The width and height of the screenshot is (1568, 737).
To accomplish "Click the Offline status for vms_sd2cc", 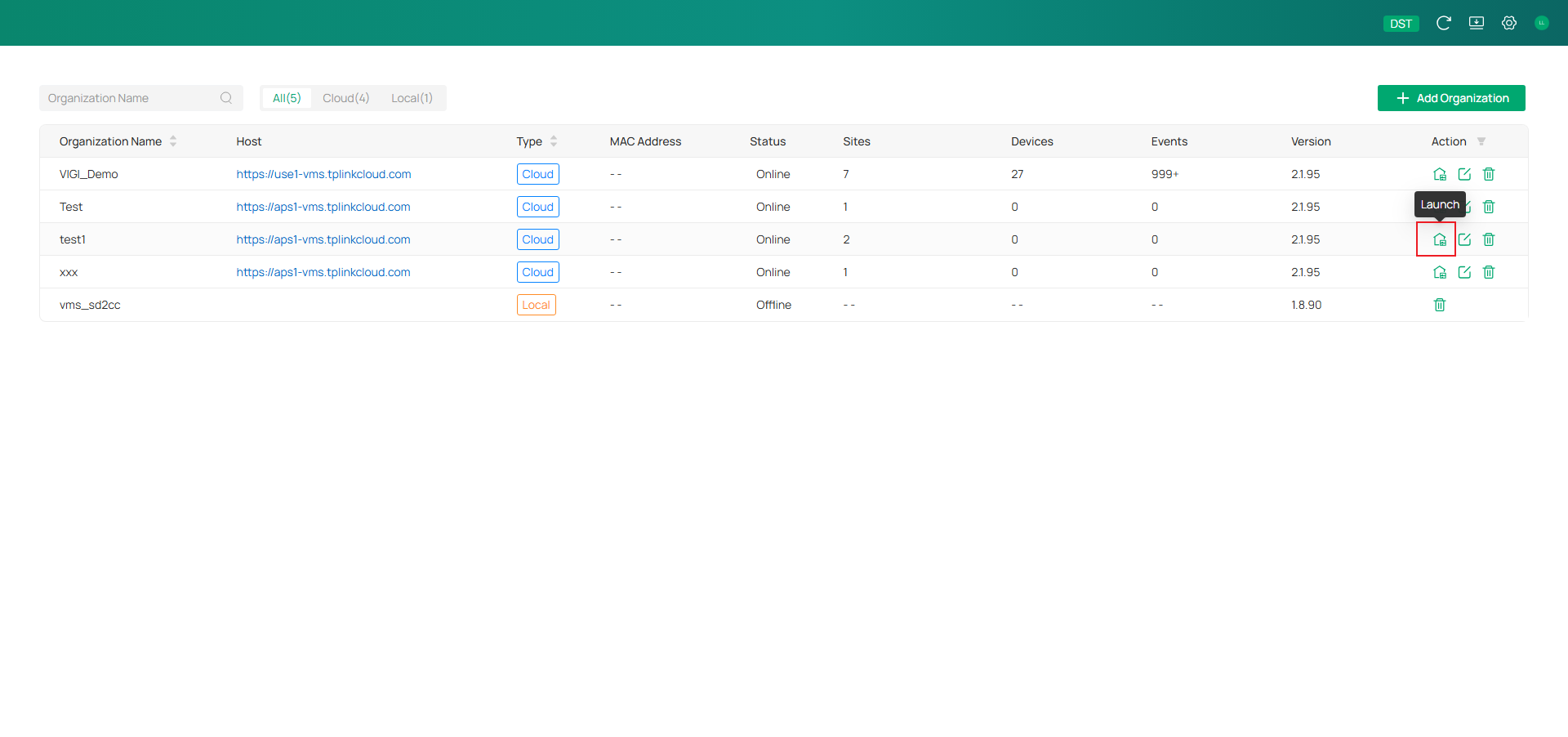I will coord(773,305).
